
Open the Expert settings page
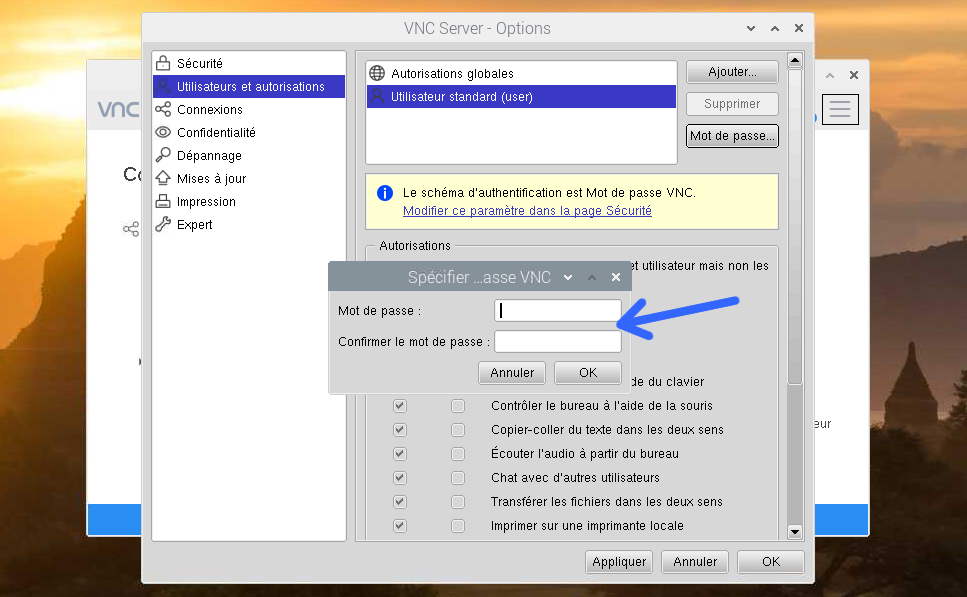point(249,224)
